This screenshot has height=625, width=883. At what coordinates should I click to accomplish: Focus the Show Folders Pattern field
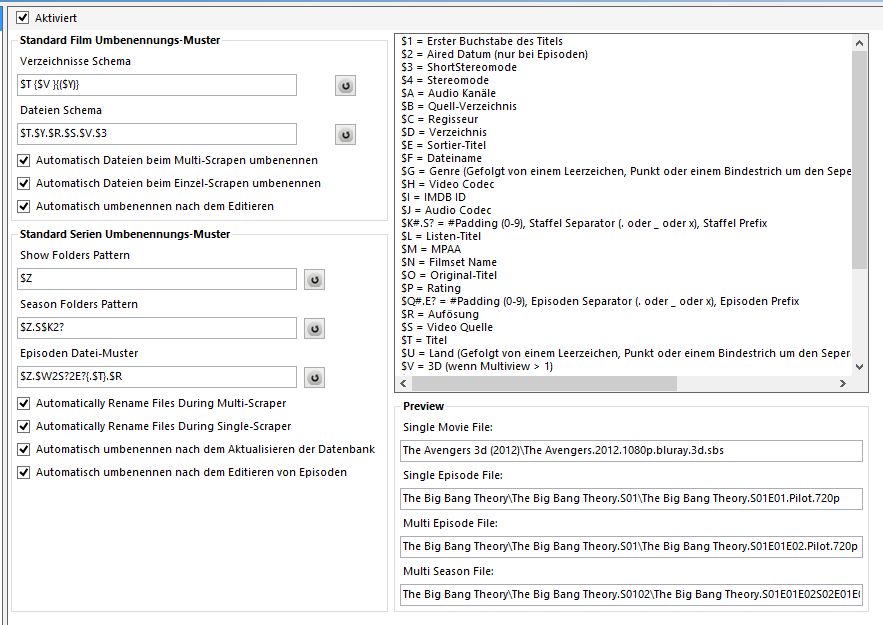click(x=157, y=279)
